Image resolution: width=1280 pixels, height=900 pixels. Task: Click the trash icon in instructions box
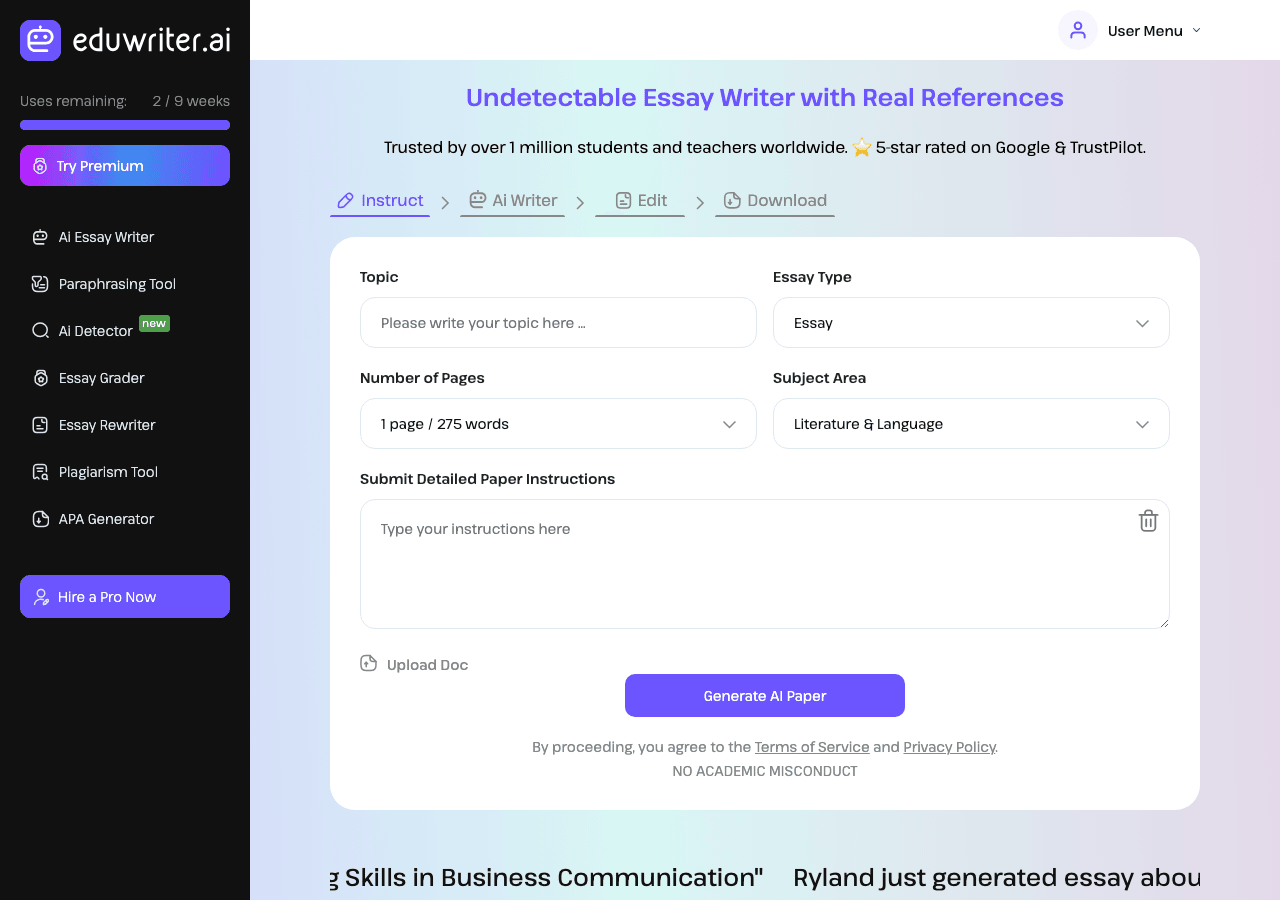1148,521
